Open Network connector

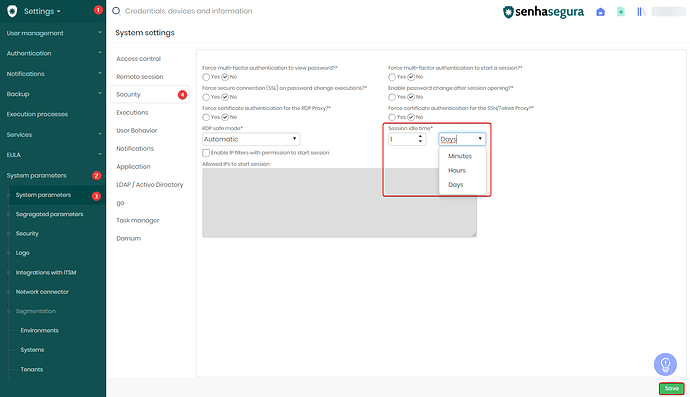click(42, 292)
